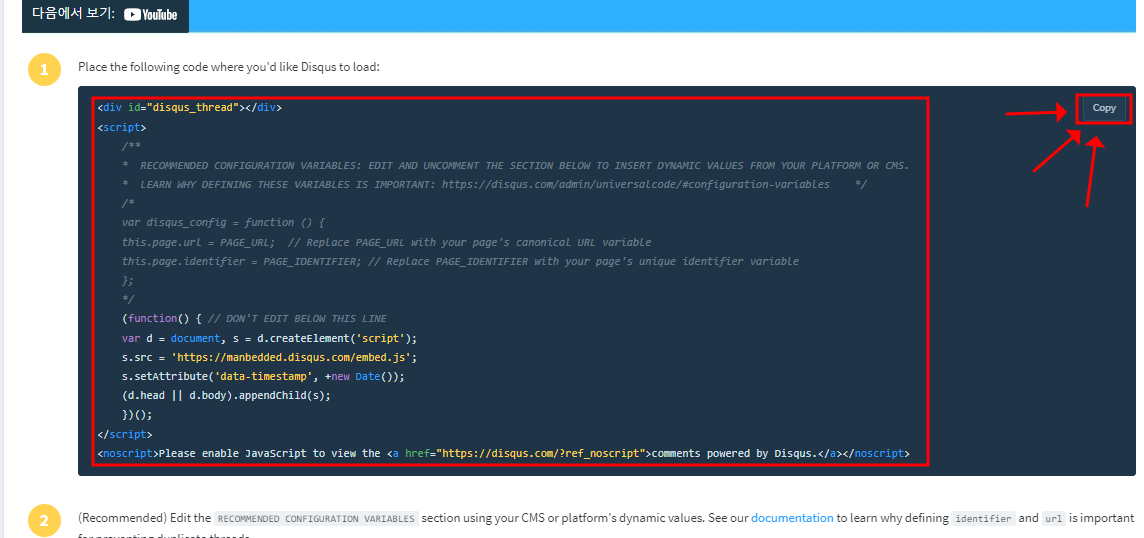Click the noscript 'Please enable JavaScript' line

[503, 453]
